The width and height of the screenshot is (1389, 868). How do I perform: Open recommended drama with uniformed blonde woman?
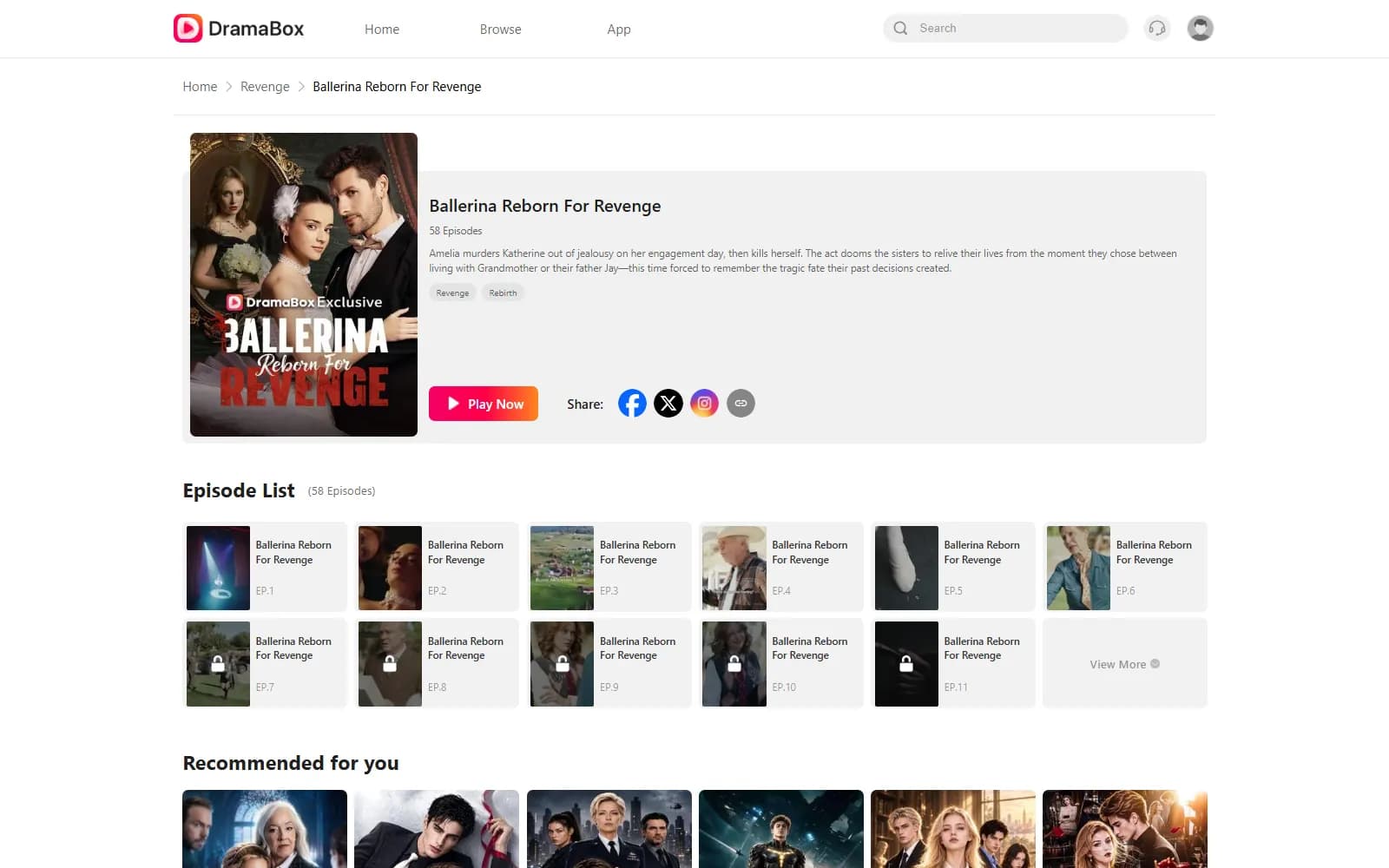point(609,829)
